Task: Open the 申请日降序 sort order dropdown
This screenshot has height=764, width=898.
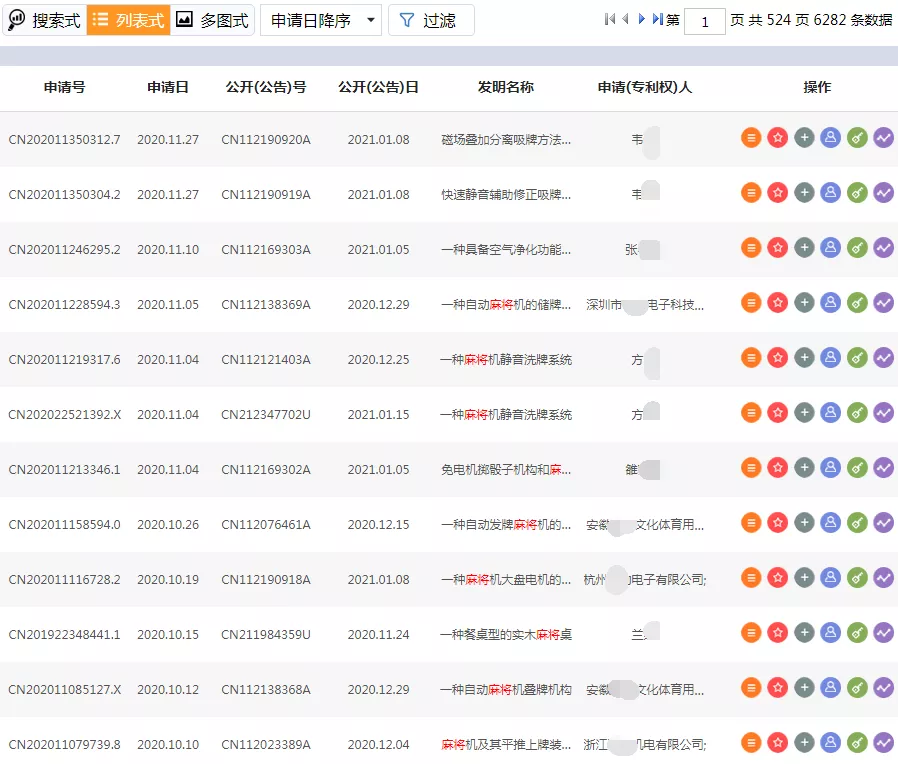Action: [320, 20]
